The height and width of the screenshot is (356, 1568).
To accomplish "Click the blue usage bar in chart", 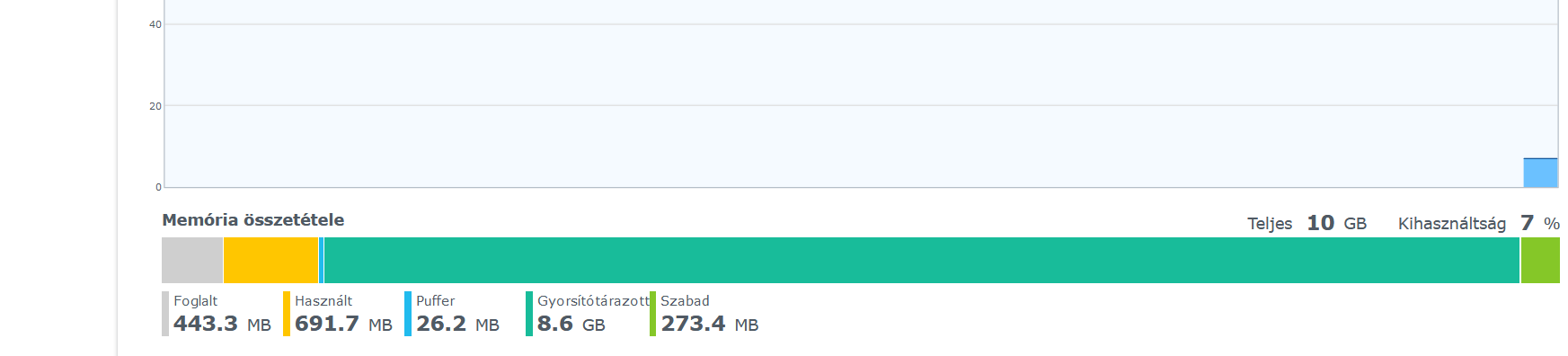I will tap(1540, 173).
